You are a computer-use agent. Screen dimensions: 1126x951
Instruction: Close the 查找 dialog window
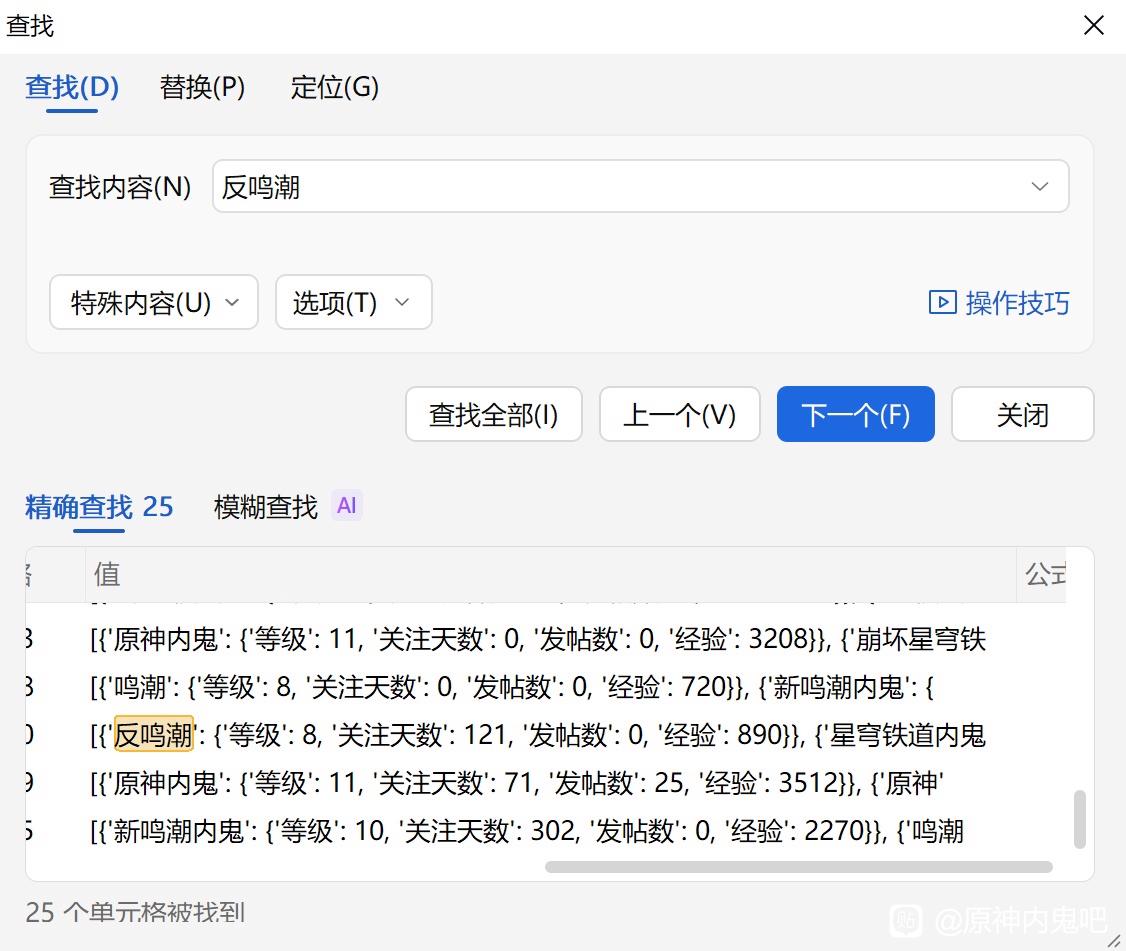pos(1094,26)
